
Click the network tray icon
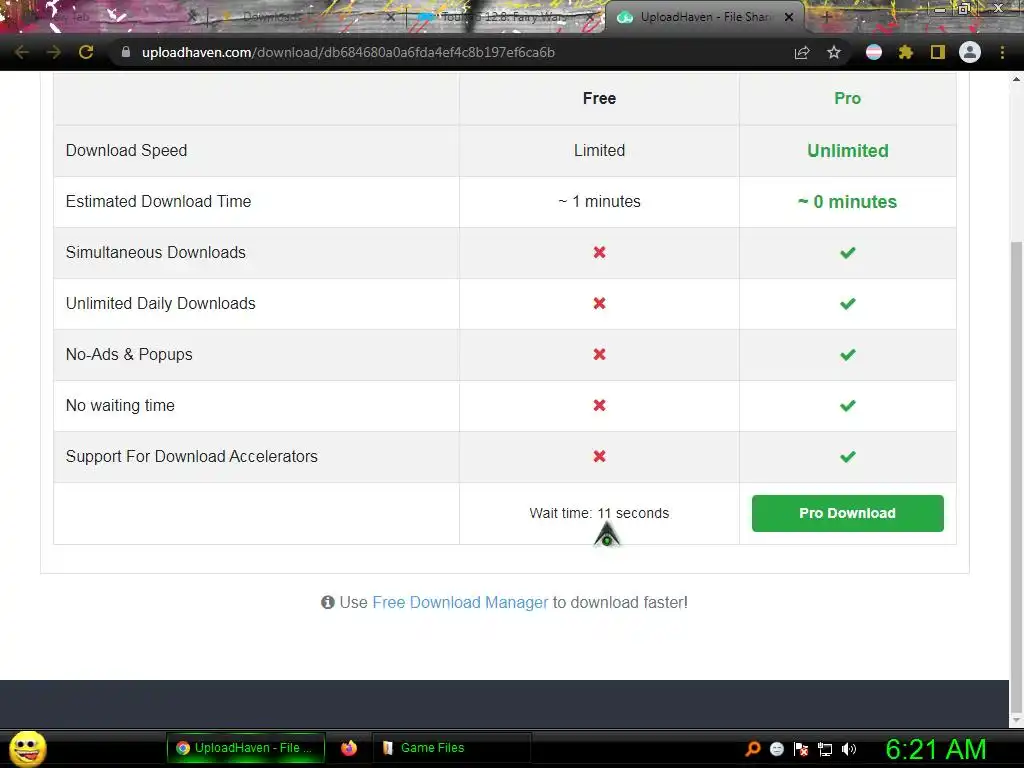coord(825,749)
